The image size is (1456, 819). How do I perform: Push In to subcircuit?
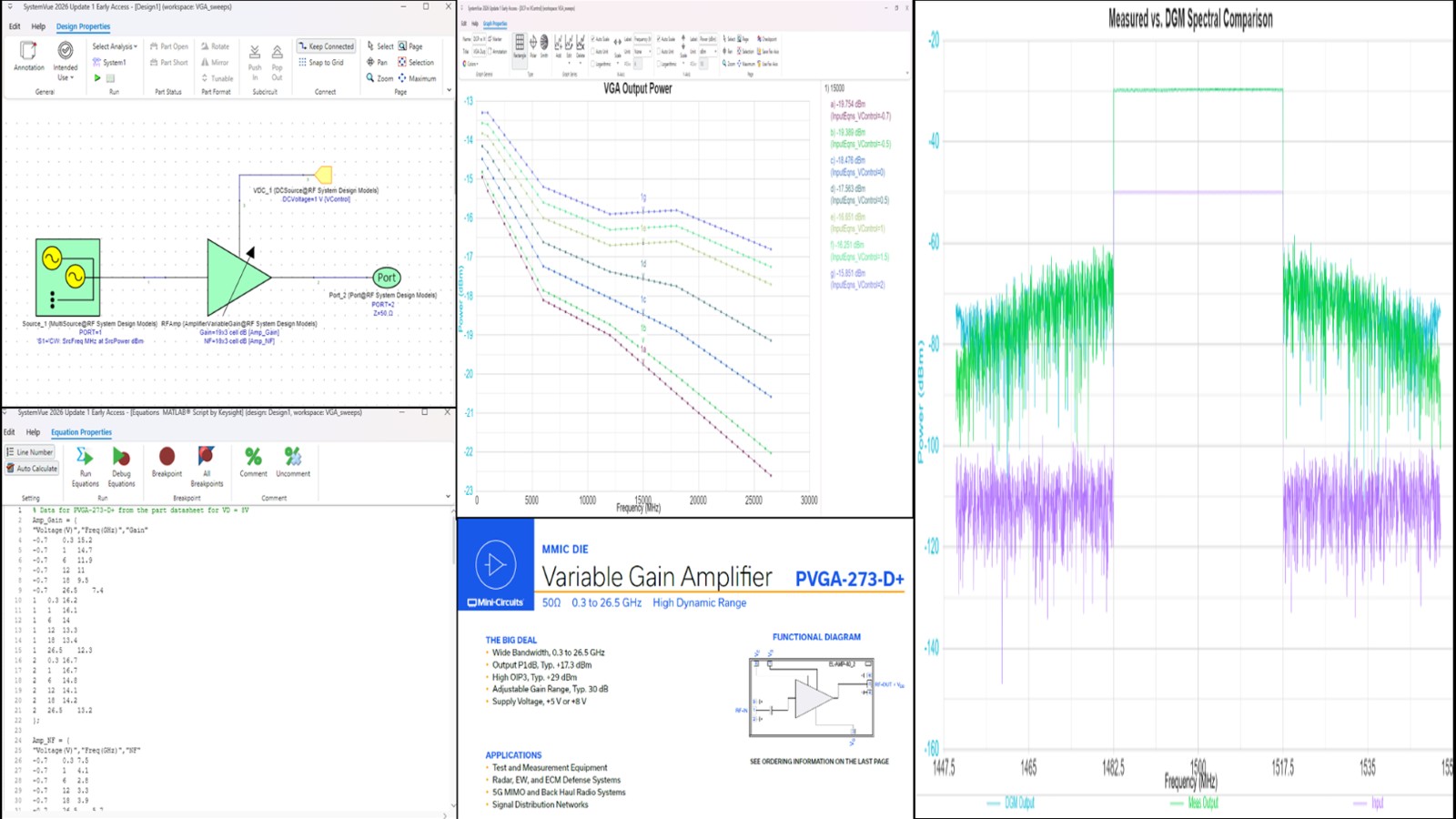coord(255,62)
